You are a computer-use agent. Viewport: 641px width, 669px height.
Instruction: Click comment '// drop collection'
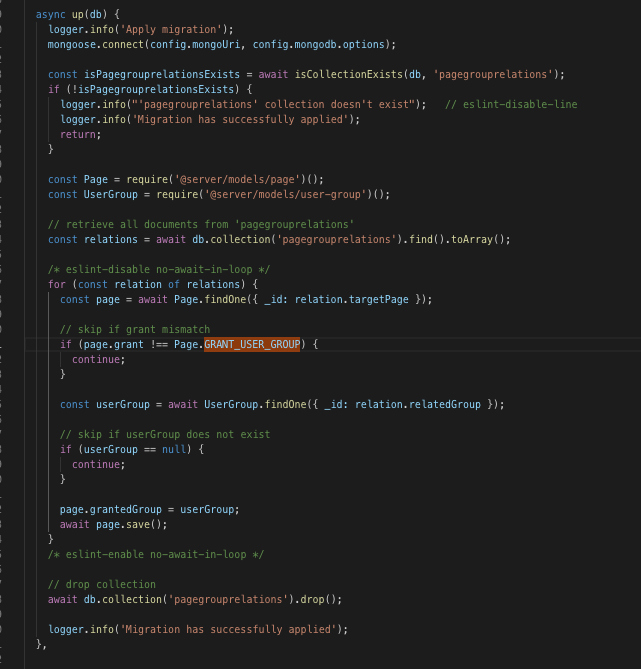[102, 585]
